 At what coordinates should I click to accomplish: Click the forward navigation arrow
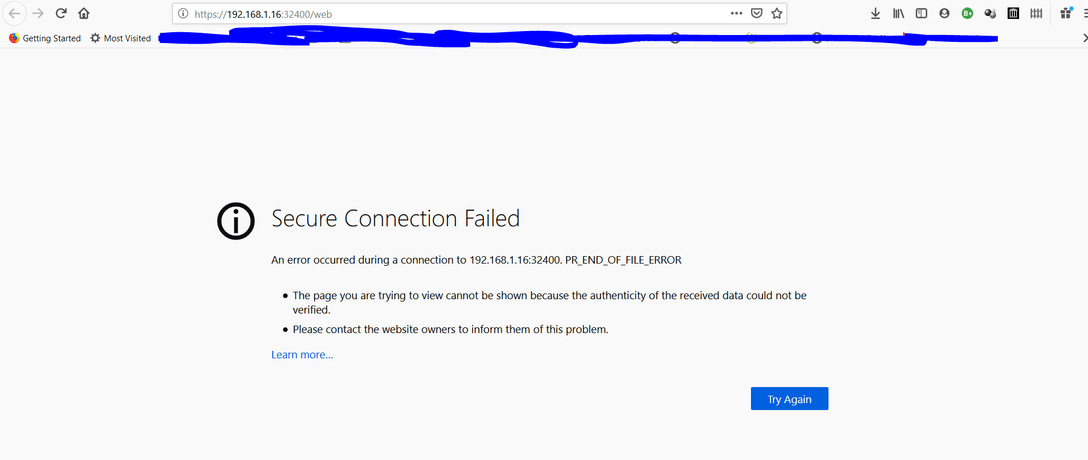point(38,14)
